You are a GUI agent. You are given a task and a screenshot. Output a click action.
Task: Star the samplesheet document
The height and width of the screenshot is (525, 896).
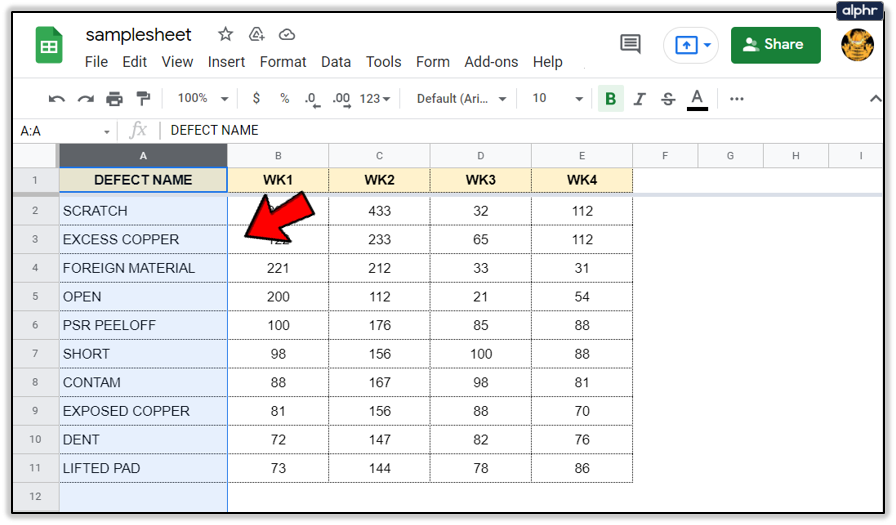225,35
